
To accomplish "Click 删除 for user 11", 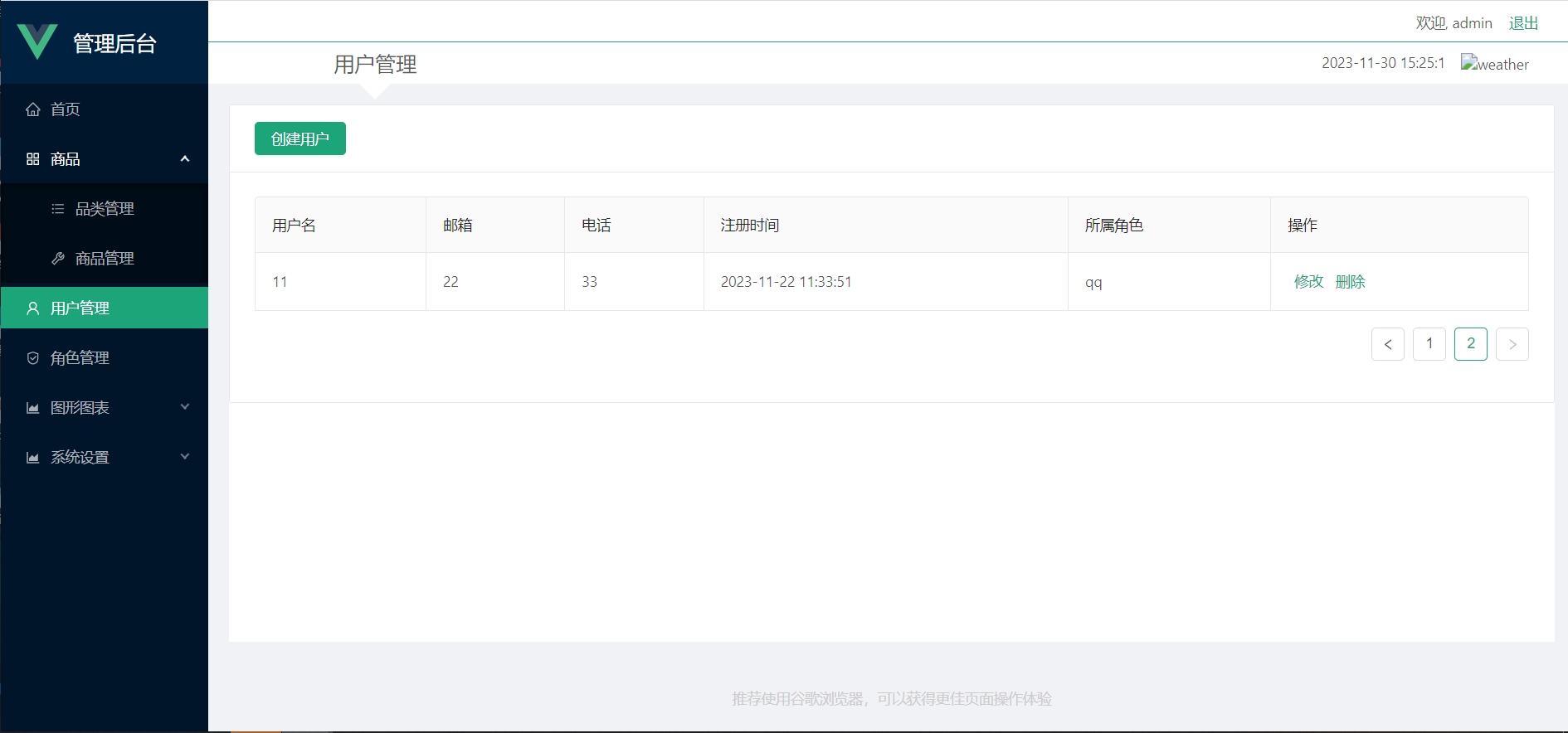I will (1351, 282).
